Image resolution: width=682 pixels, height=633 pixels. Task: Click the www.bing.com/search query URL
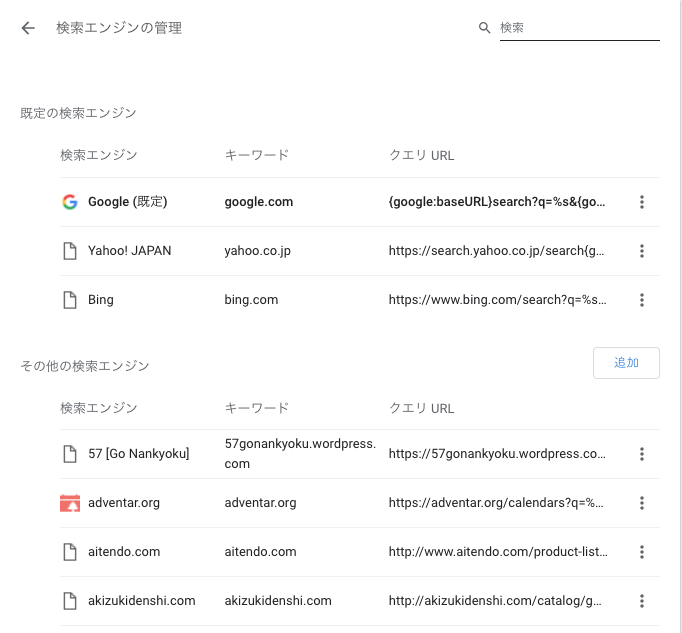pos(497,300)
